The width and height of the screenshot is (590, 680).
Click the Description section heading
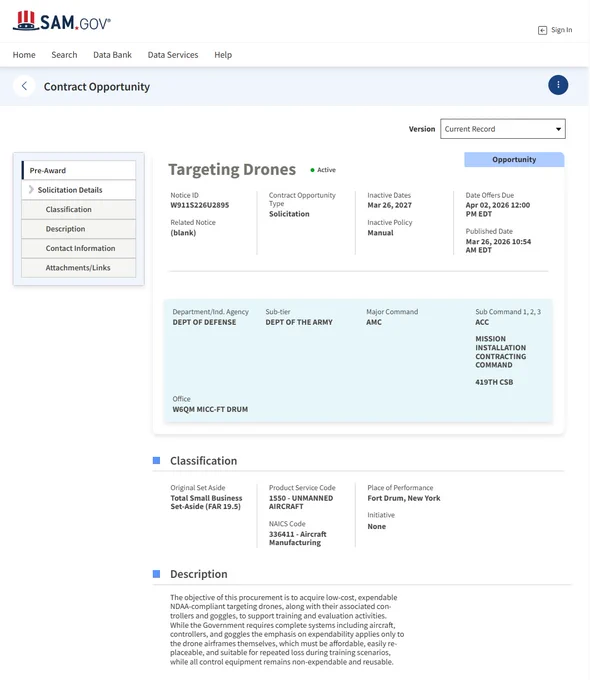(x=199, y=574)
